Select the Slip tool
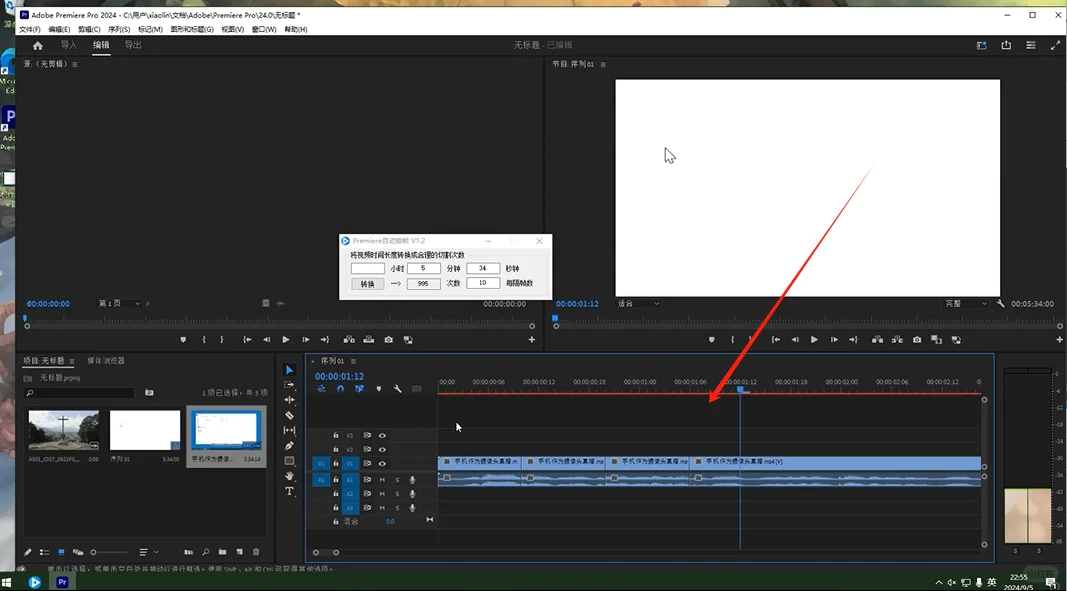The height and width of the screenshot is (591, 1067). tap(289, 430)
